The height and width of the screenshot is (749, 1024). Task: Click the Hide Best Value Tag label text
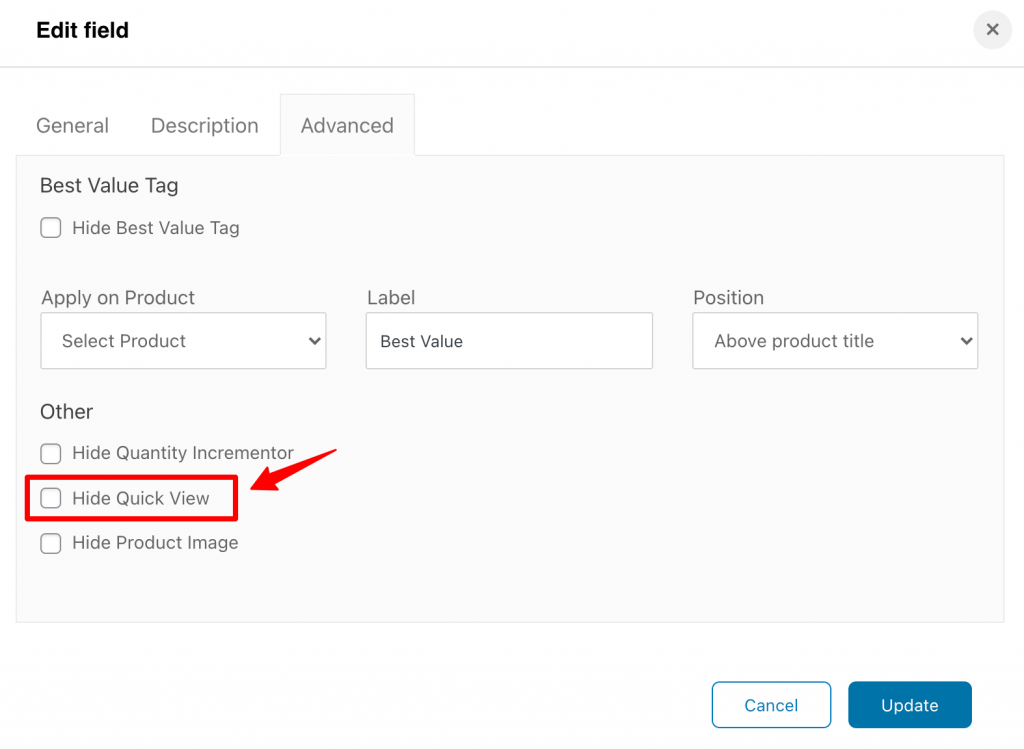point(155,228)
